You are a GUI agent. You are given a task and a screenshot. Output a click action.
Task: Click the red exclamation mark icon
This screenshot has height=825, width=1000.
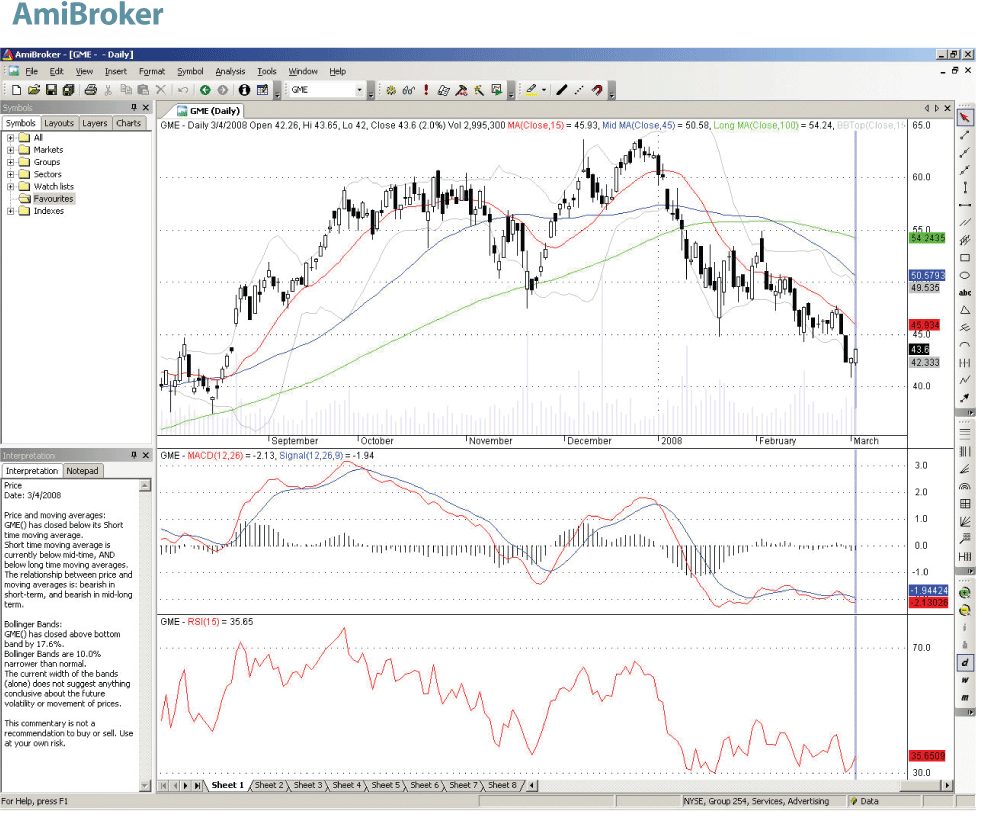click(426, 90)
